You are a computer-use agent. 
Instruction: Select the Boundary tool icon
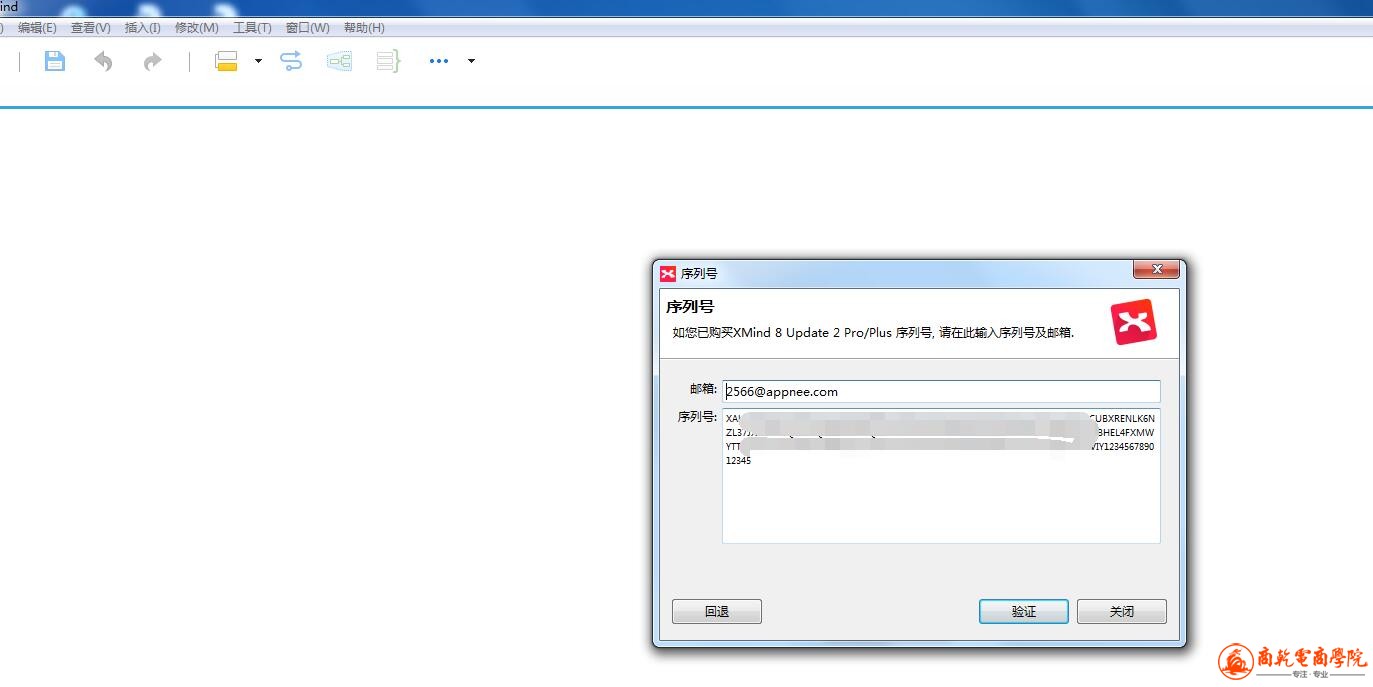(339, 62)
